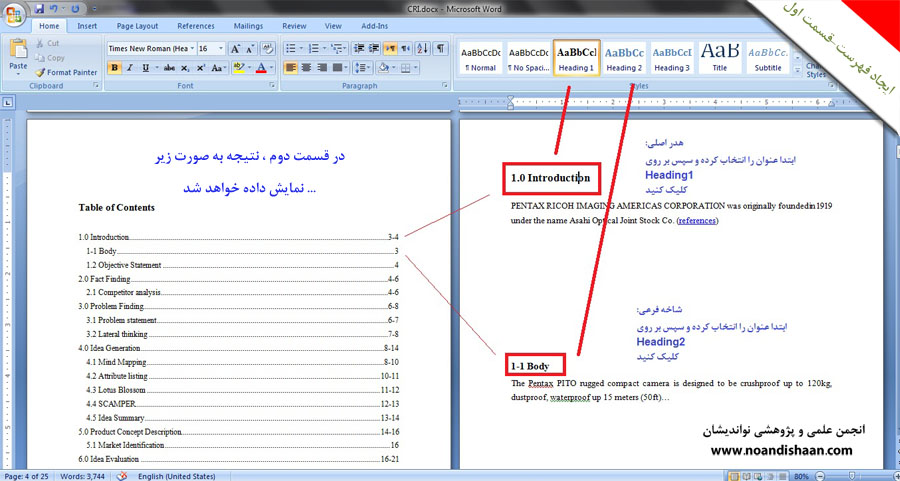Toggle show paragraph marks
The image size is (900, 481).
(440, 48)
